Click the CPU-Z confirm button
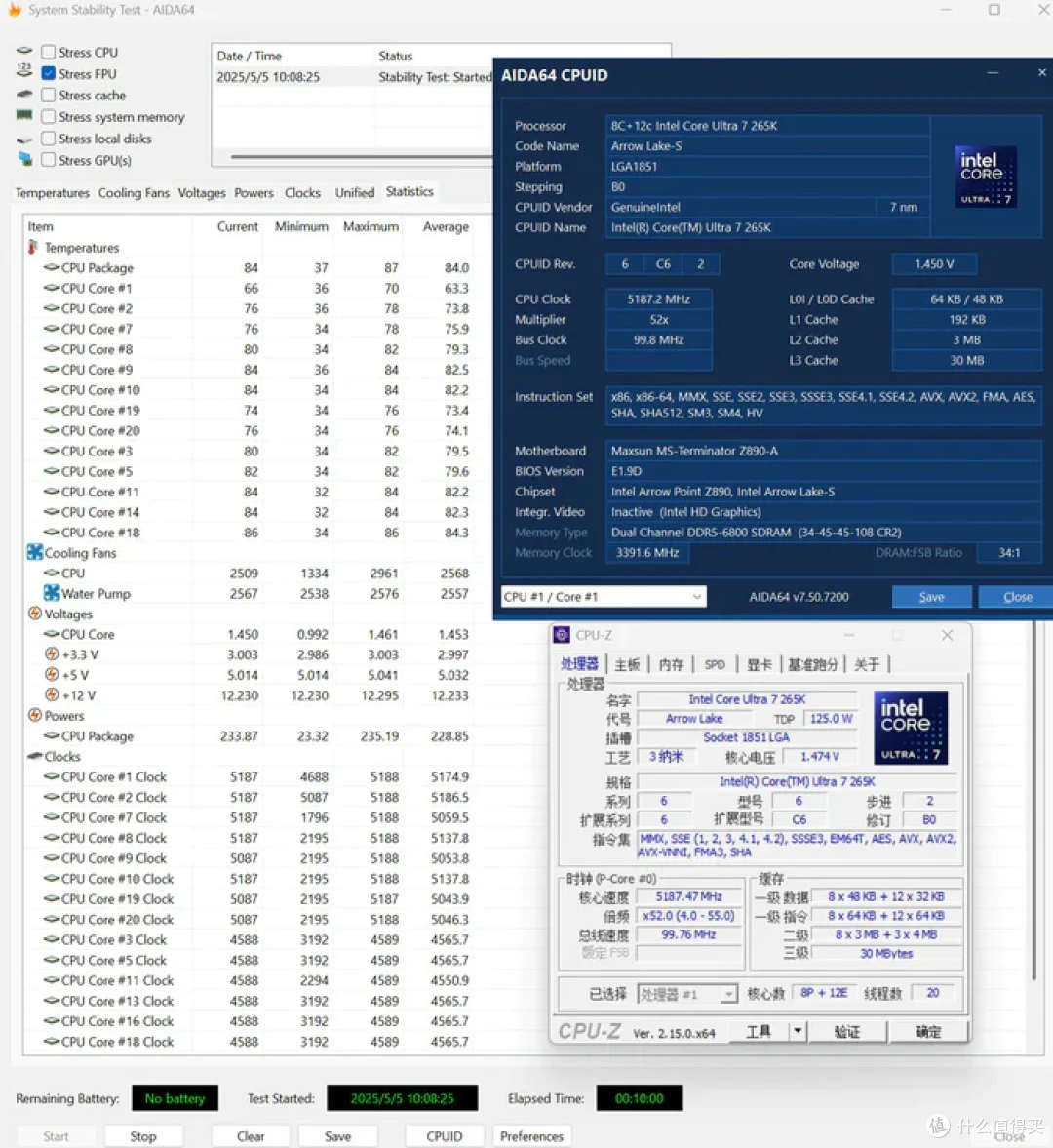The width and height of the screenshot is (1053, 1148). point(928,1031)
